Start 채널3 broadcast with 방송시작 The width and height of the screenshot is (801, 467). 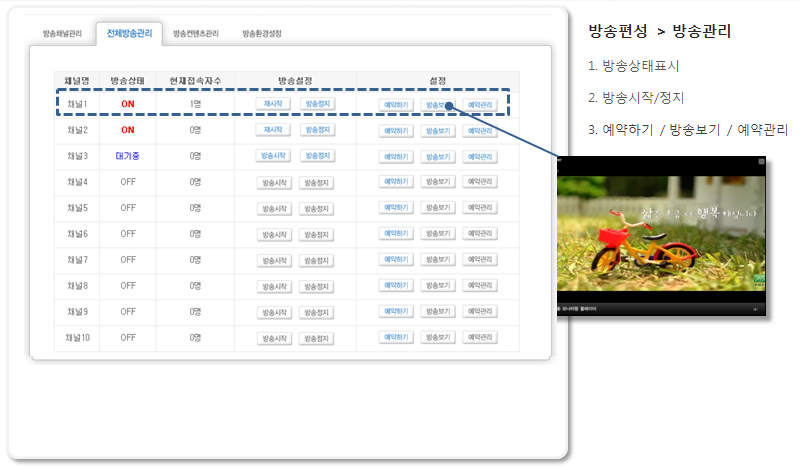click(273, 156)
